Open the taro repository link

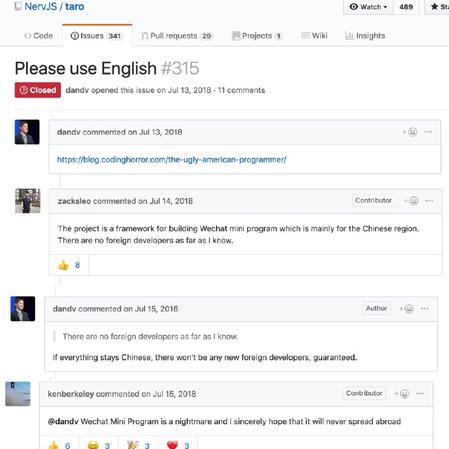click(75, 6)
